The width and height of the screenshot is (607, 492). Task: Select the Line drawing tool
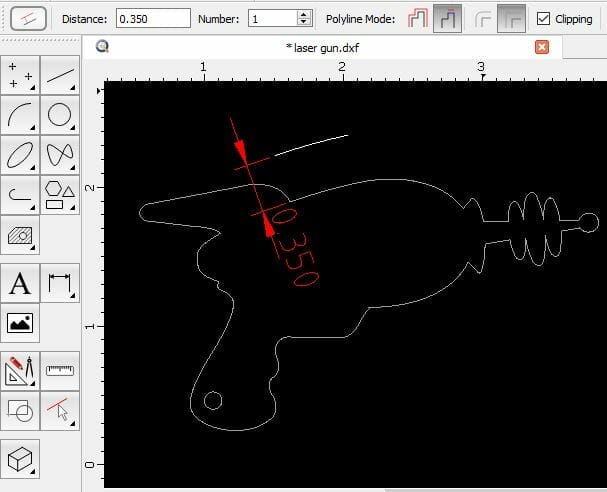tap(60, 75)
